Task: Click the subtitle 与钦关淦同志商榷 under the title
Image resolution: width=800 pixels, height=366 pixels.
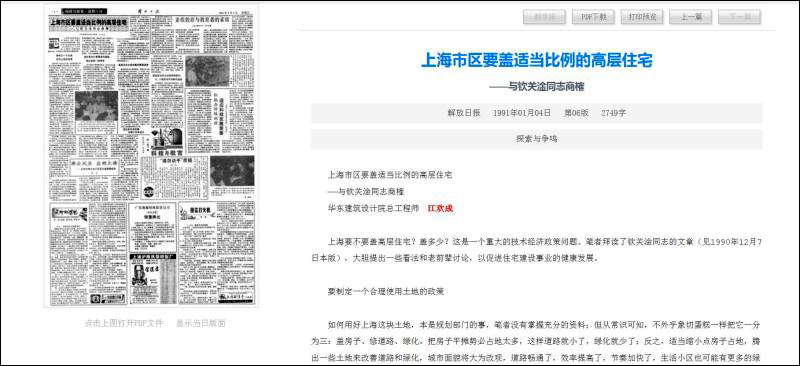Action: coord(536,87)
